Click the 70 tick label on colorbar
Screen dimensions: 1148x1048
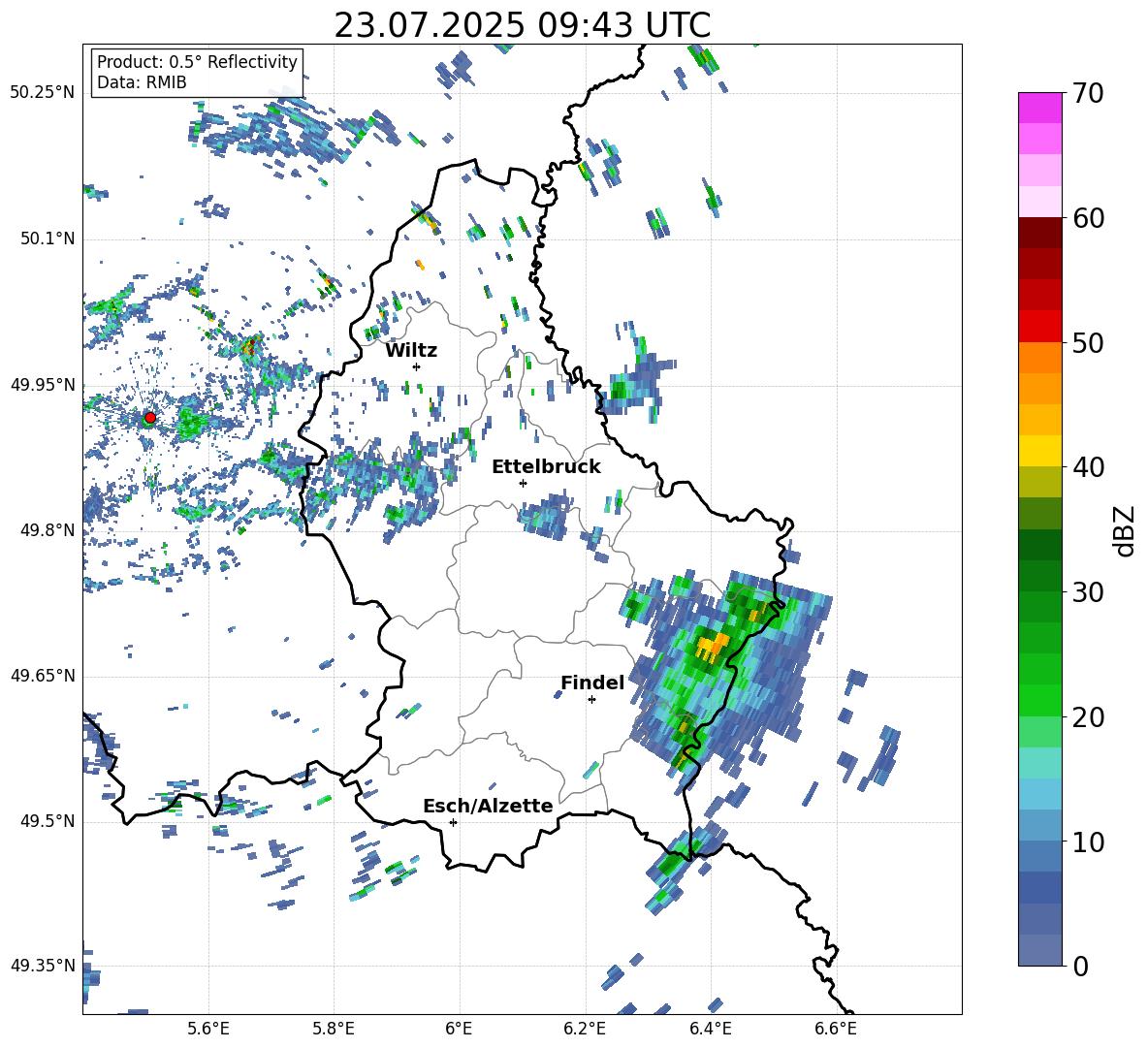click(x=1087, y=94)
